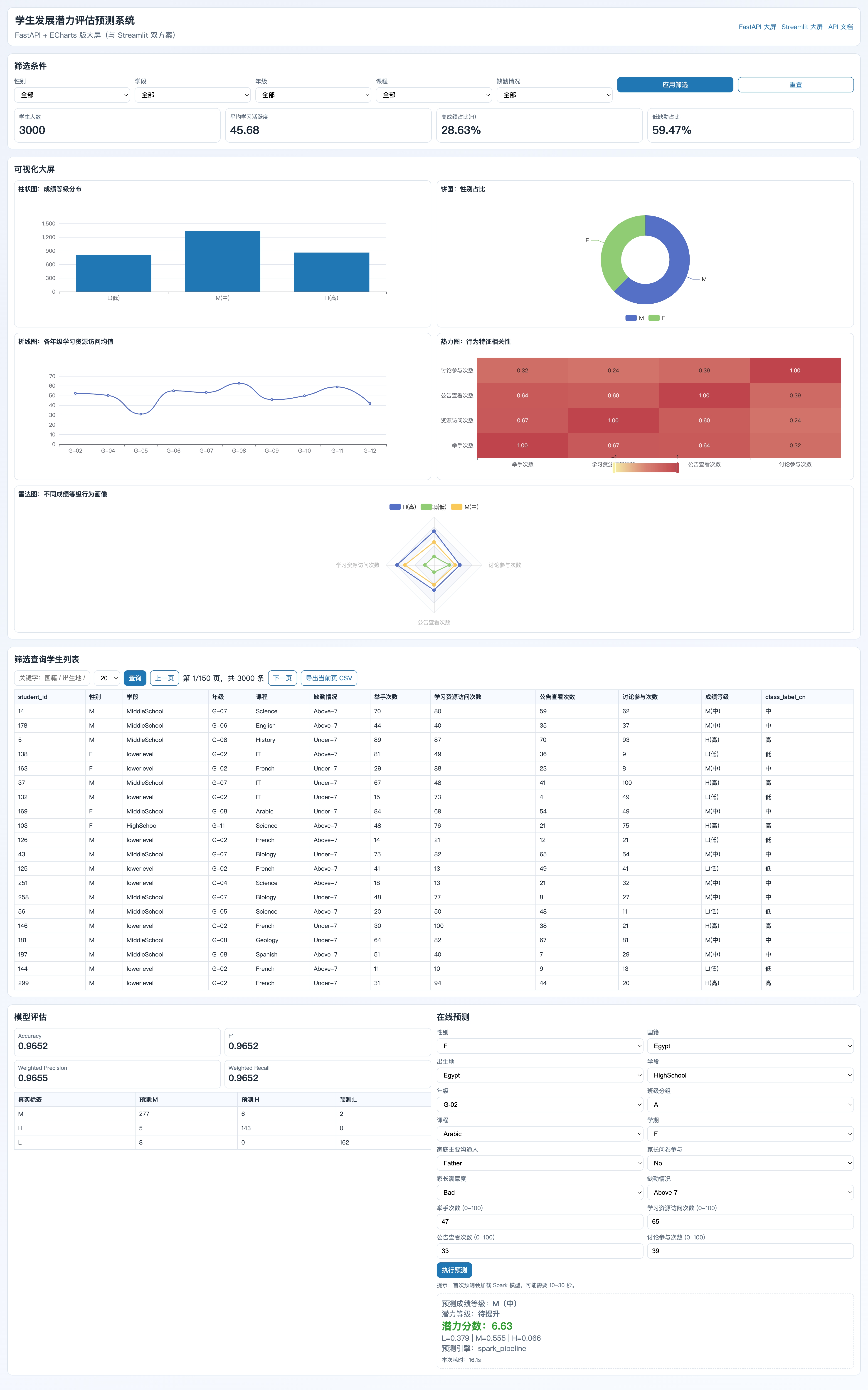Click the G-05 data point on the line chart
Screen dimensions: 868x1390
(x=141, y=414)
